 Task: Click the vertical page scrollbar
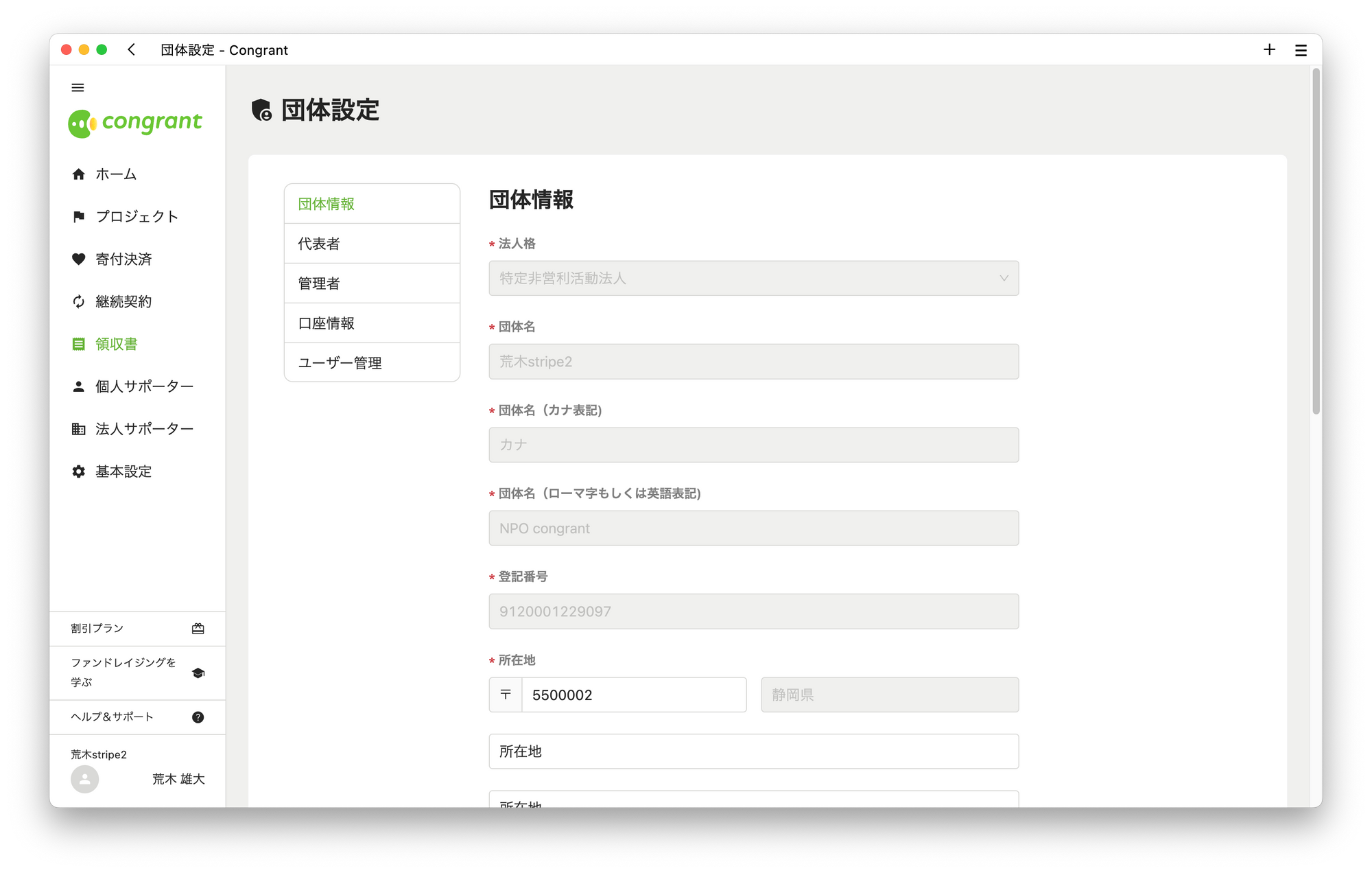pyautogui.click(x=1315, y=240)
